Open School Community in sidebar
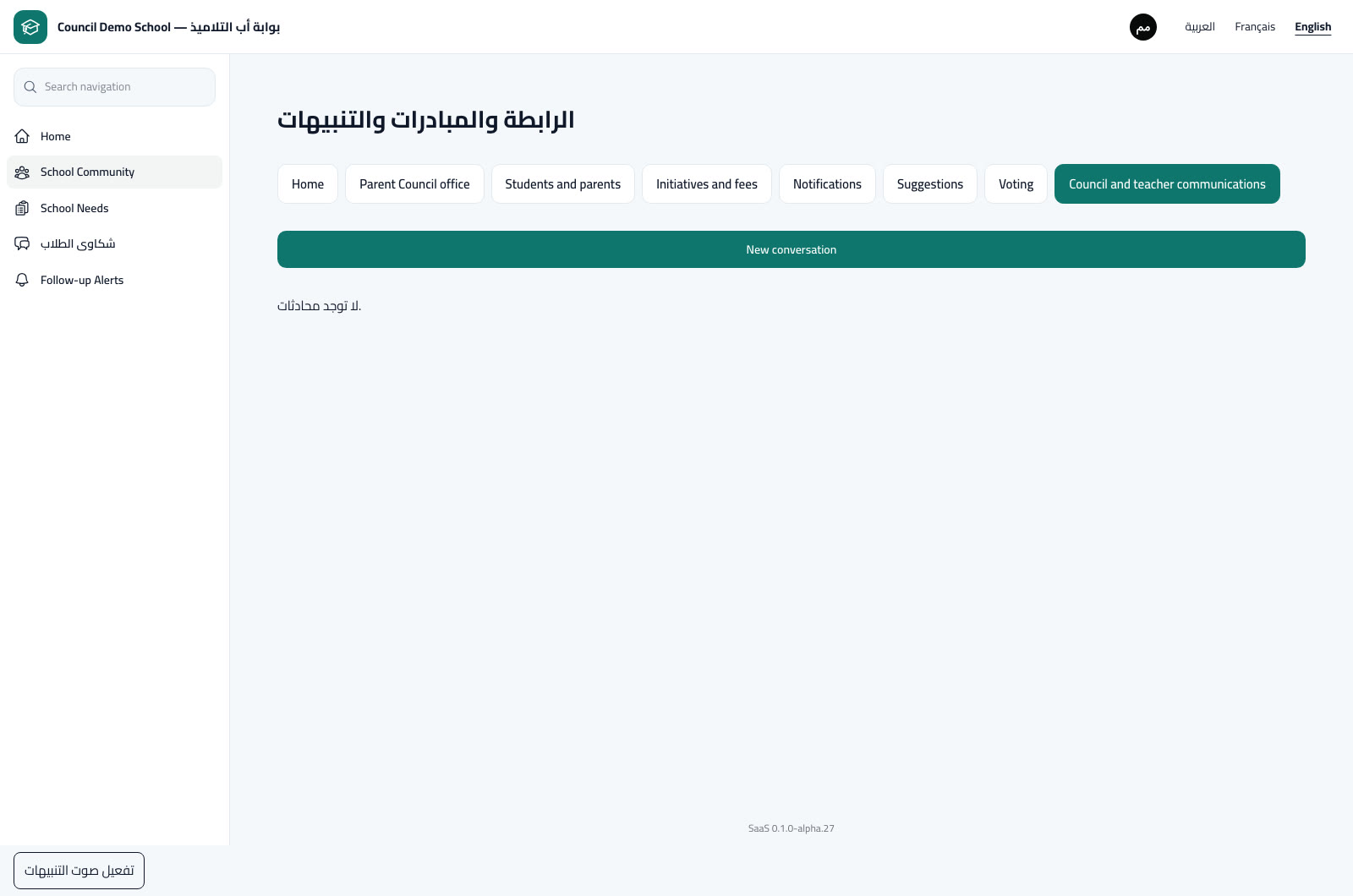1353x896 pixels. click(114, 172)
